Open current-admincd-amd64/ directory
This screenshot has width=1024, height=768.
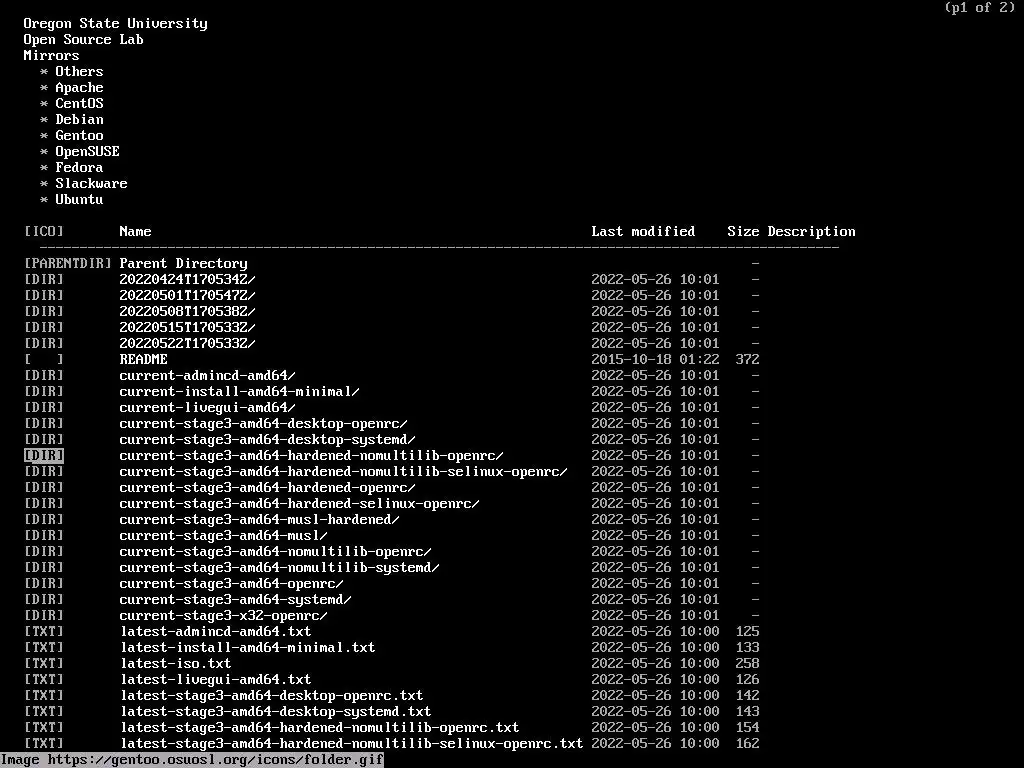[207, 376]
